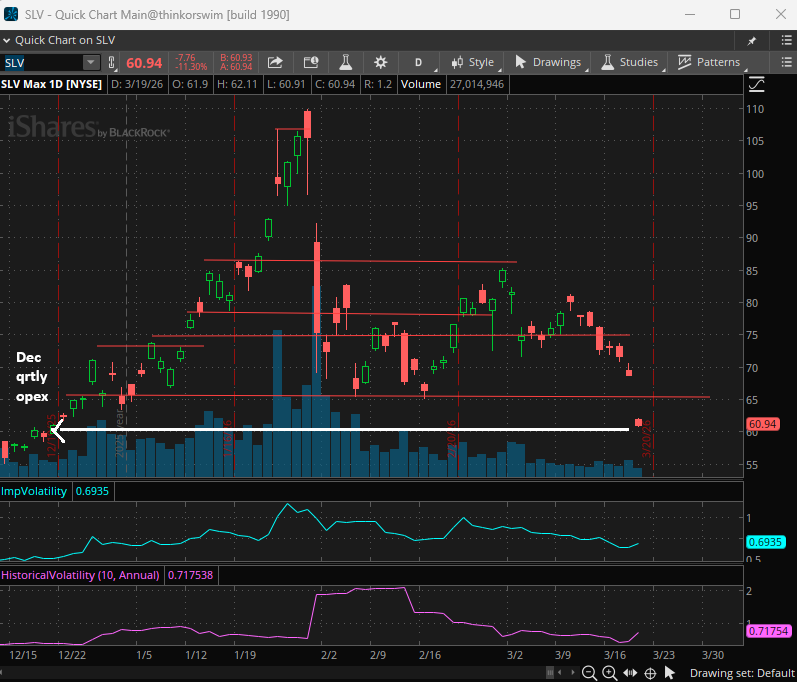Click the O: 61.9 open value
Viewport: 797px width, 682px height.
190,84
